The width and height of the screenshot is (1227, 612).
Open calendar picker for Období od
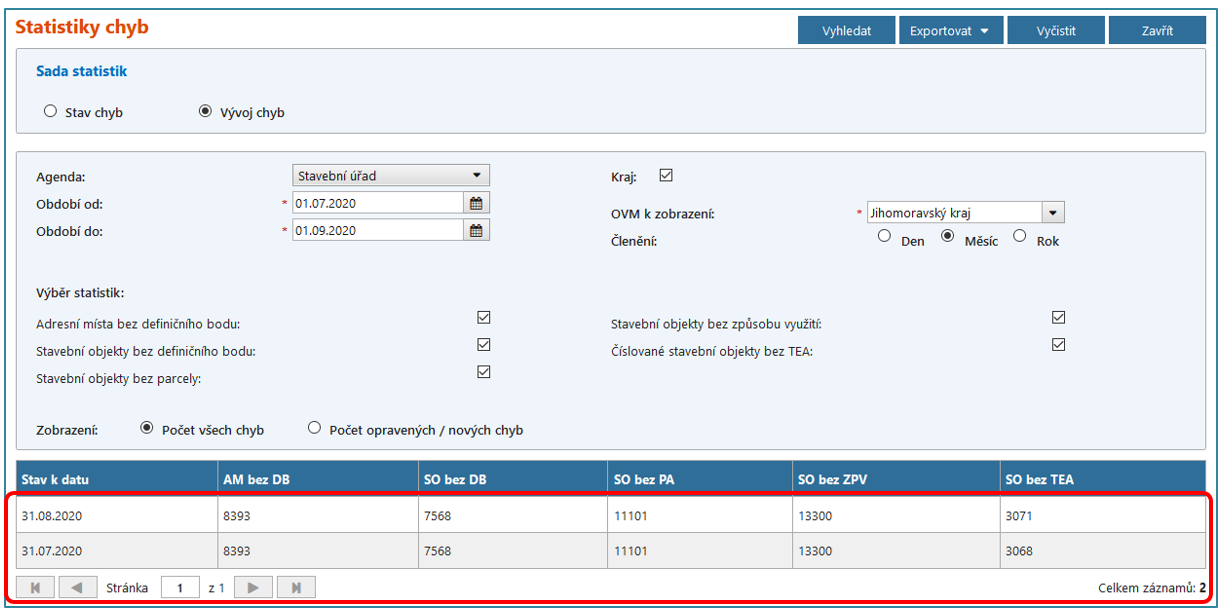click(x=477, y=203)
